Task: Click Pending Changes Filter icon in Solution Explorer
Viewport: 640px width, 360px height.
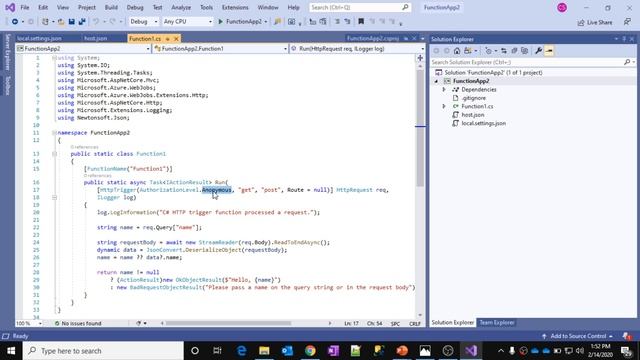Action: click(489, 51)
